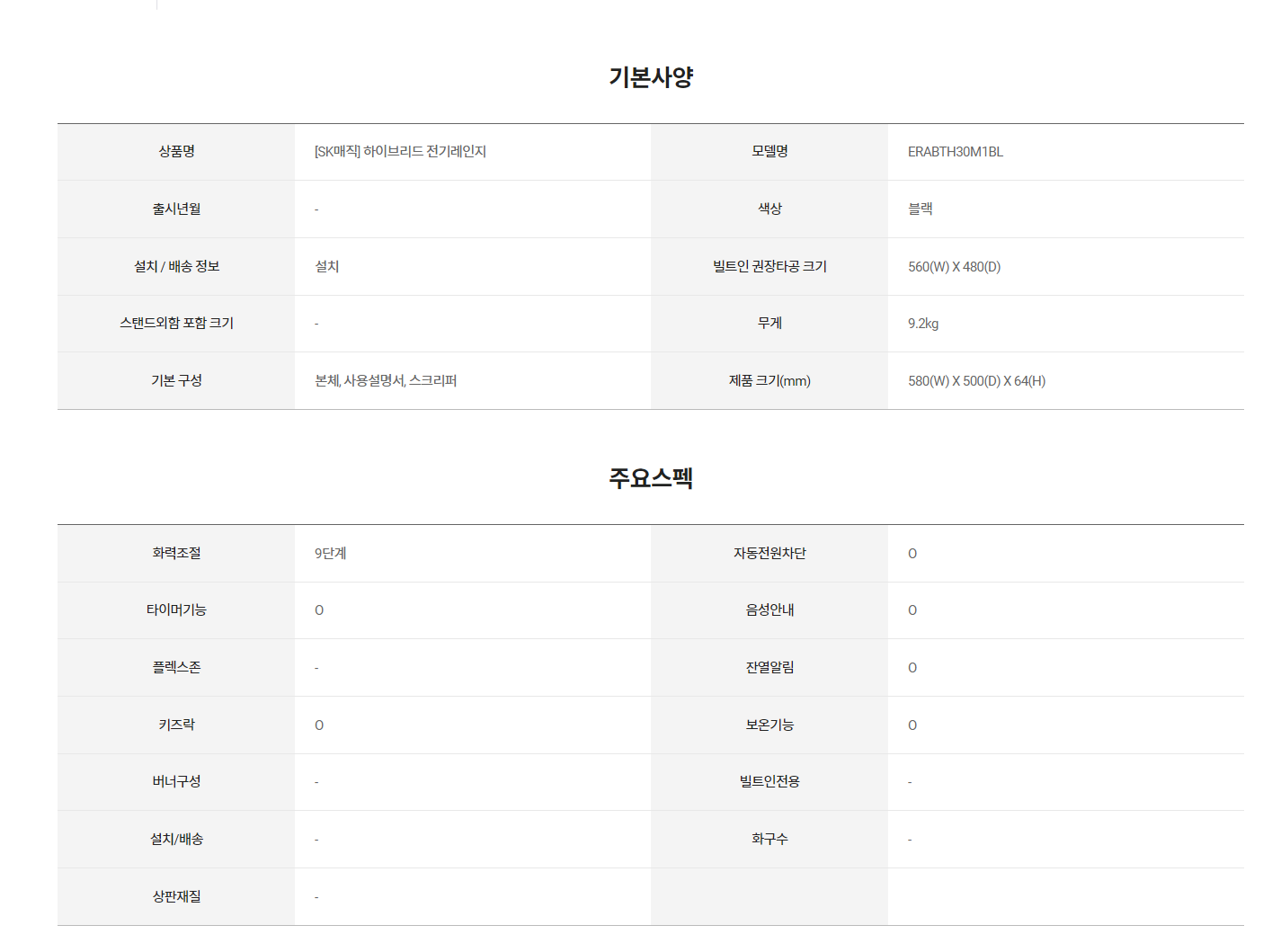Select the 모델명 label cell

coord(769,152)
